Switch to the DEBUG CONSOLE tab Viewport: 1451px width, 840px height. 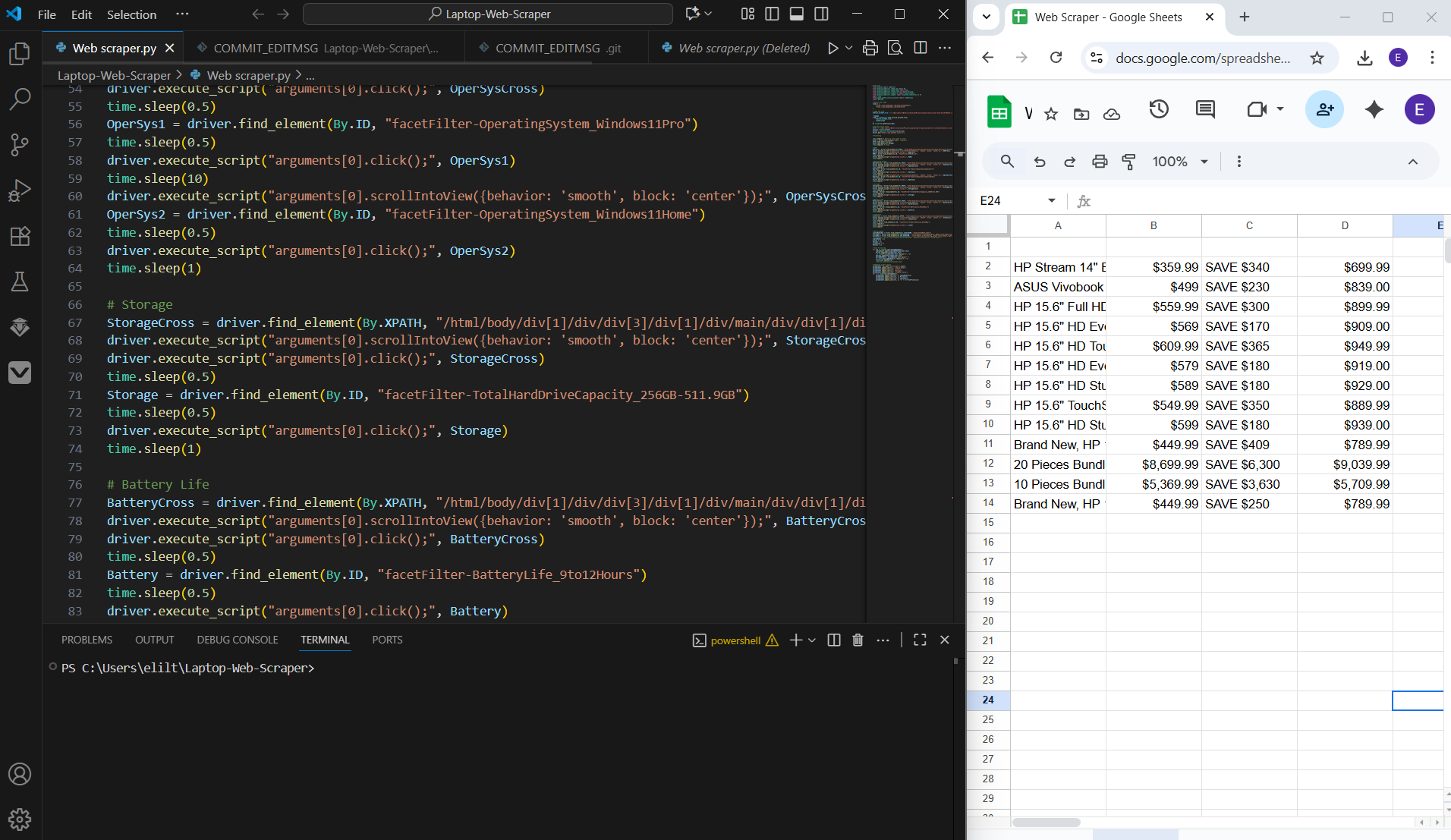[238, 640]
